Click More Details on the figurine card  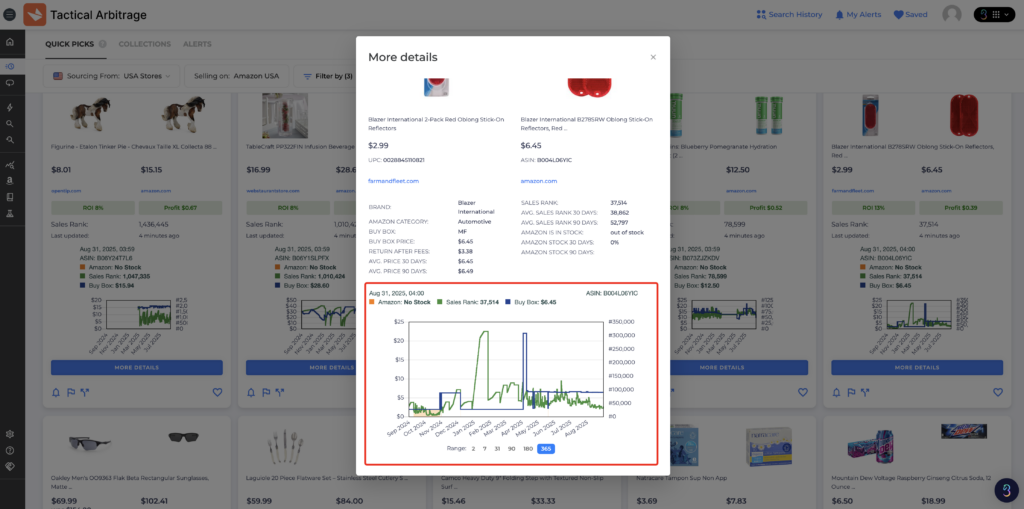(136, 367)
